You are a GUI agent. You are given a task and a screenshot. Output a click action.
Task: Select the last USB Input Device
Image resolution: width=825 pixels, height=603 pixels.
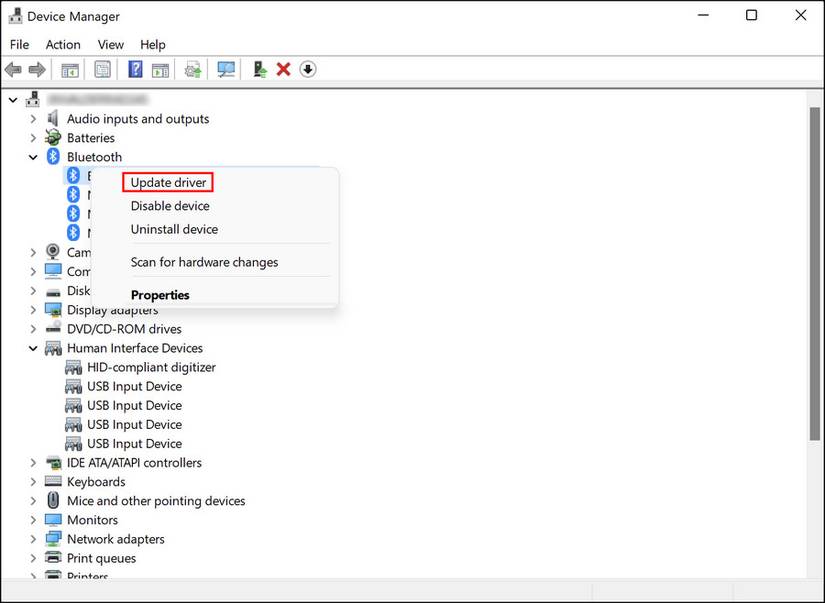135,444
